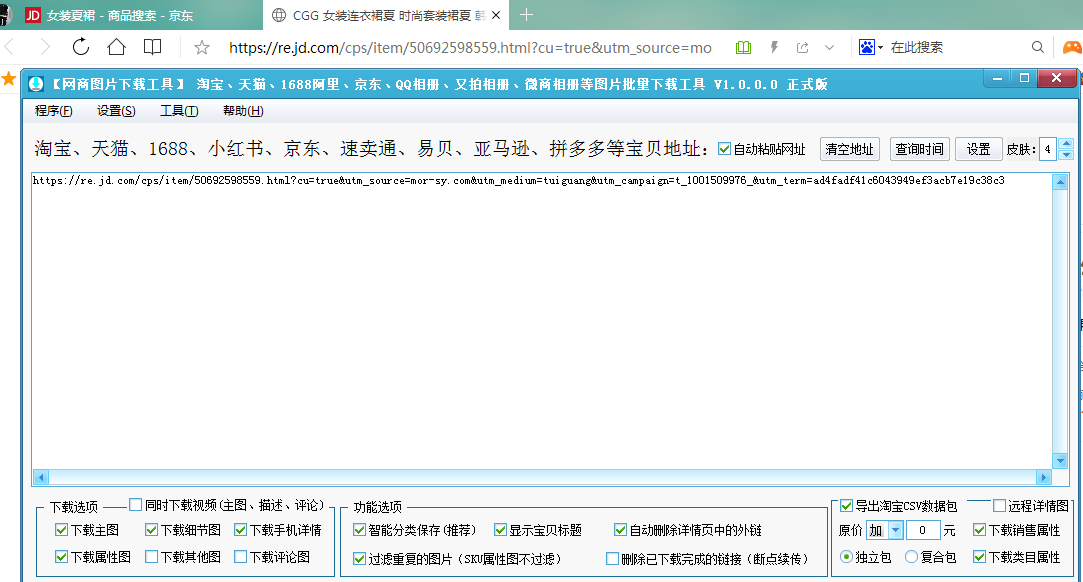Image resolution: width=1083 pixels, height=582 pixels.
Task: Click the 设置 button beside 查询时间
Action: tap(978, 149)
